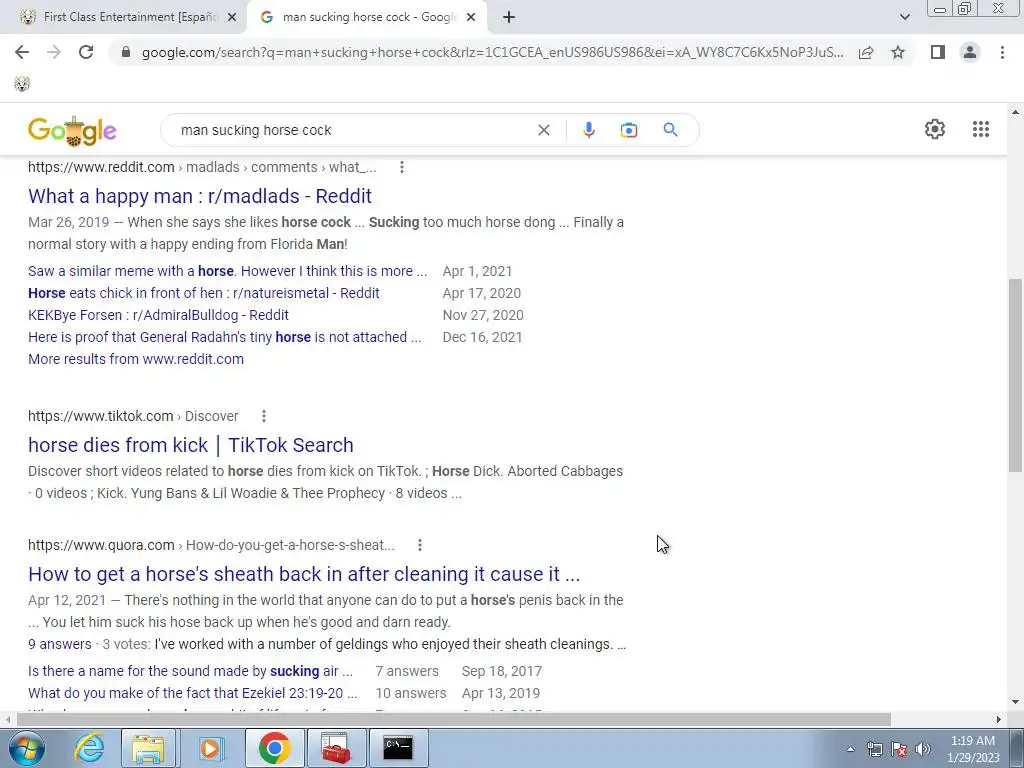The width and height of the screenshot is (1024, 768).
Task: Open the volume speaker tray icon
Action: pyautogui.click(x=922, y=749)
